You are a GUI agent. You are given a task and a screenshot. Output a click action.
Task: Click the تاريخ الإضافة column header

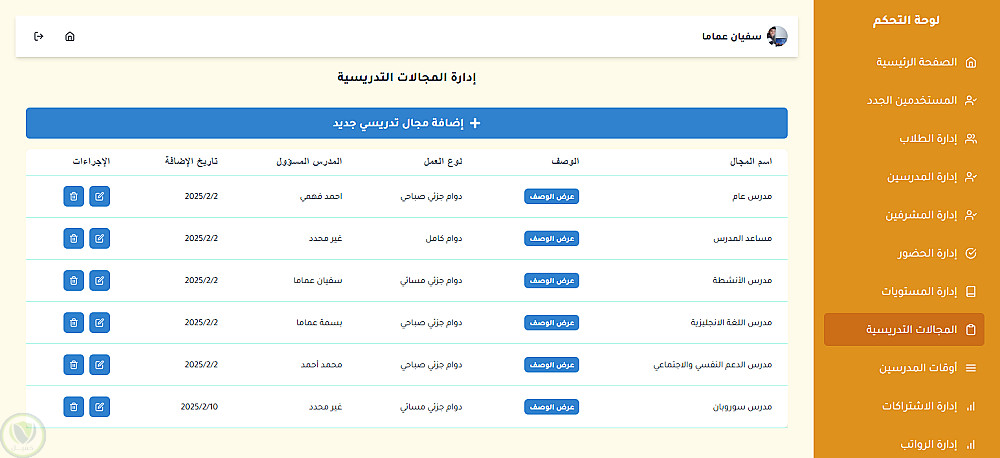coord(191,162)
